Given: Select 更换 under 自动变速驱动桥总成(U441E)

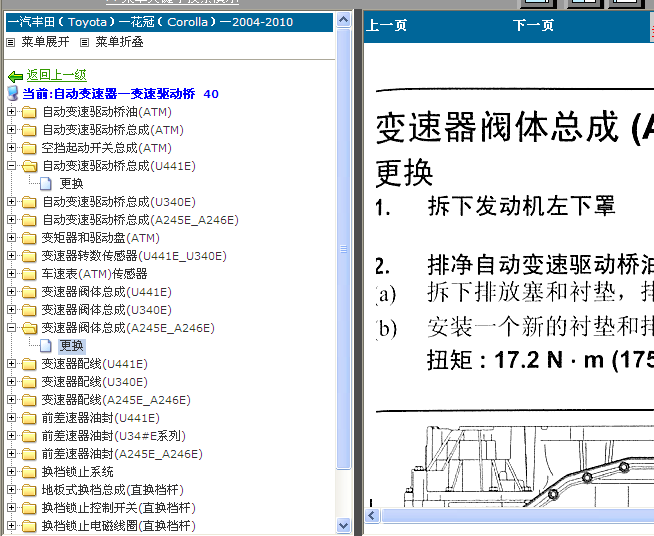Looking at the screenshot, I should [x=72, y=184].
